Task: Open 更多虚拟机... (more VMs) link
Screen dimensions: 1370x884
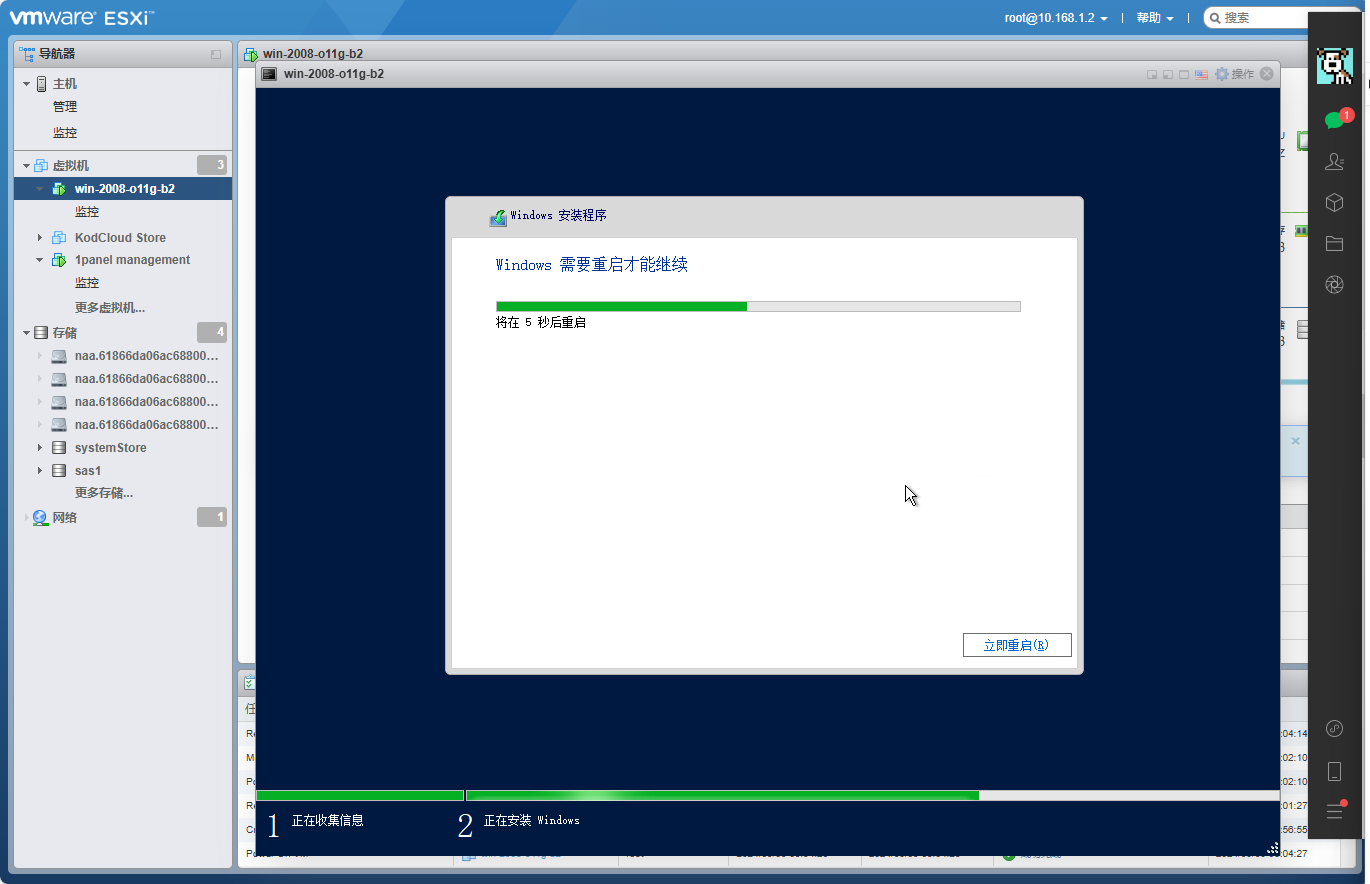Action: [x=110, y=308]
